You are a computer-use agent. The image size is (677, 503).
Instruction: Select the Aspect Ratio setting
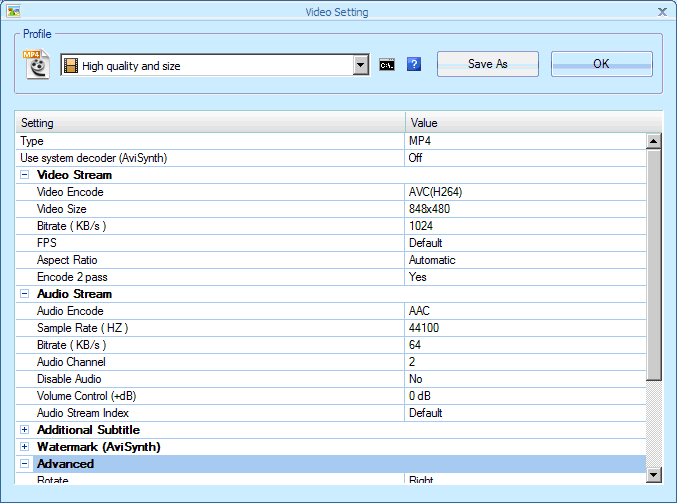coord(67,260)
